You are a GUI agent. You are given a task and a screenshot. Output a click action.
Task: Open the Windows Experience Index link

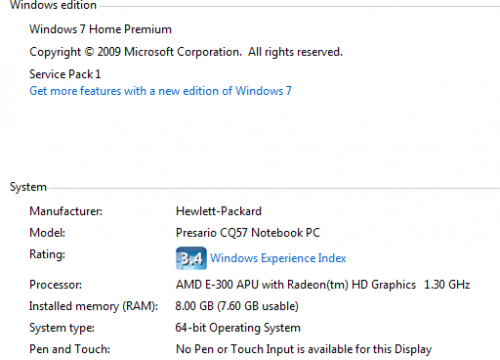278,258
